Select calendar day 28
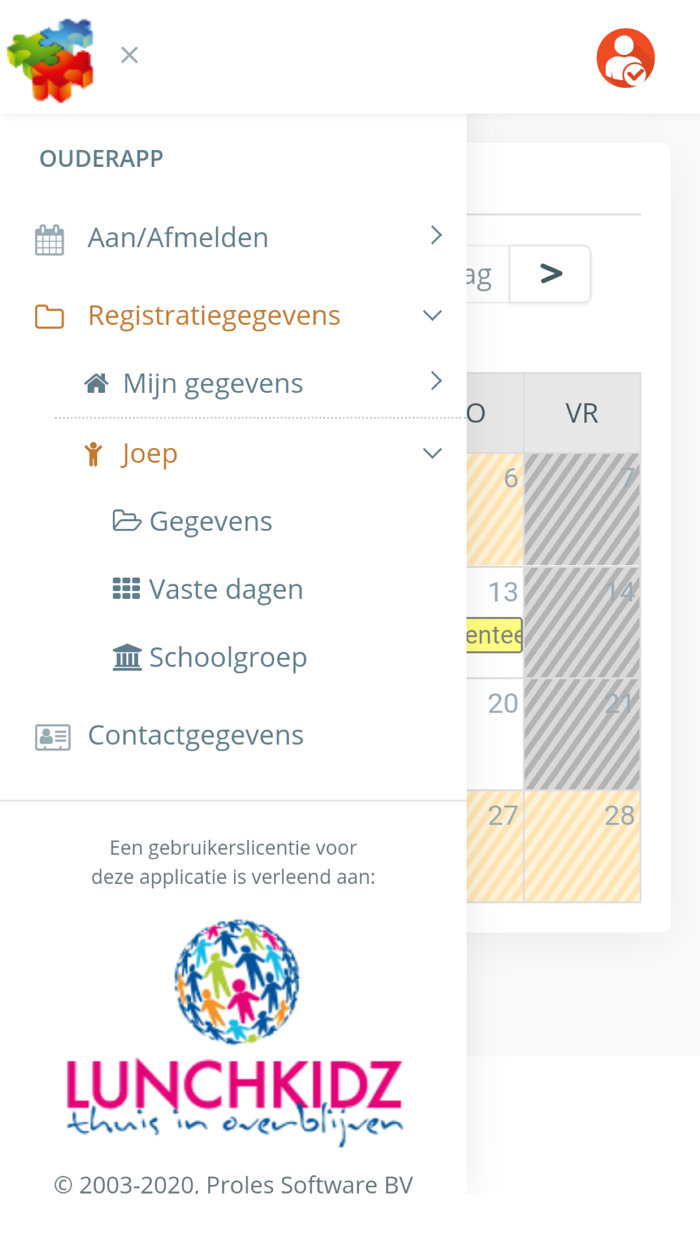The height and width of the screenshot is (1244, 700). (x=582, y=846)
